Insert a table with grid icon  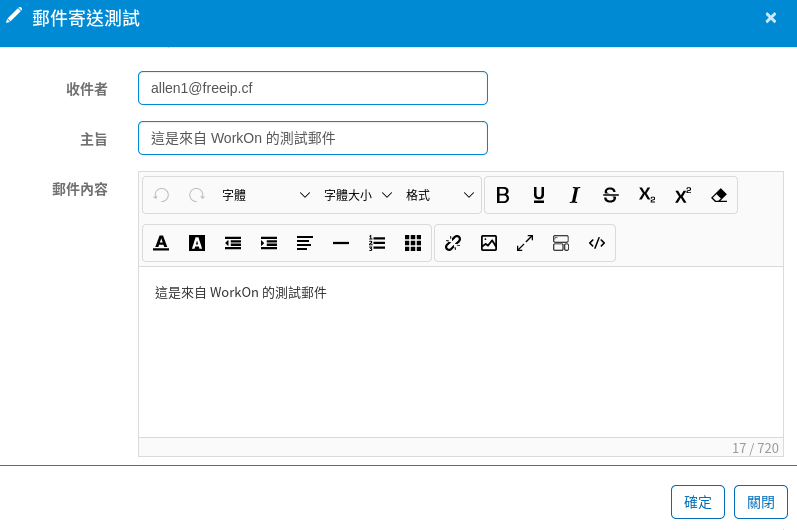click(413, 243)
